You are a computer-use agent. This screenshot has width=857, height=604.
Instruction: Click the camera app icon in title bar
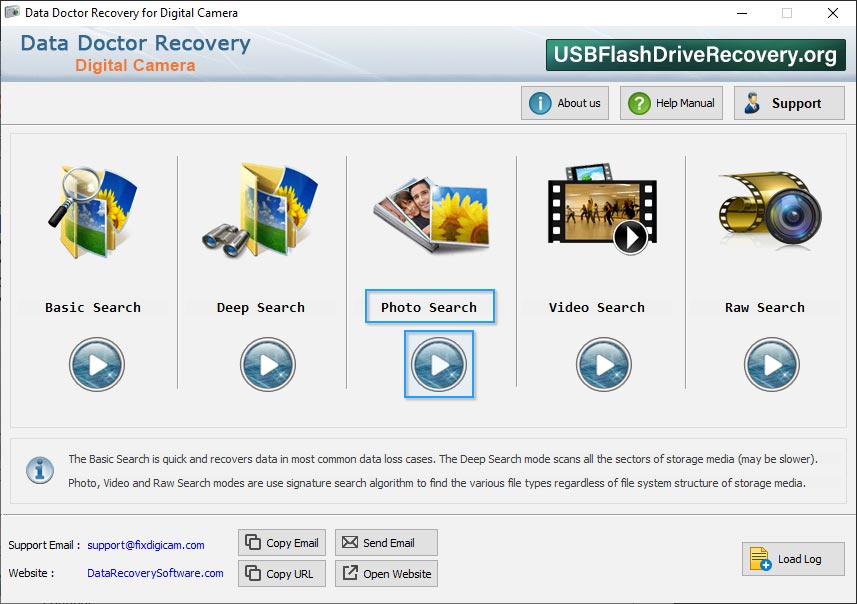click(12, 12)
